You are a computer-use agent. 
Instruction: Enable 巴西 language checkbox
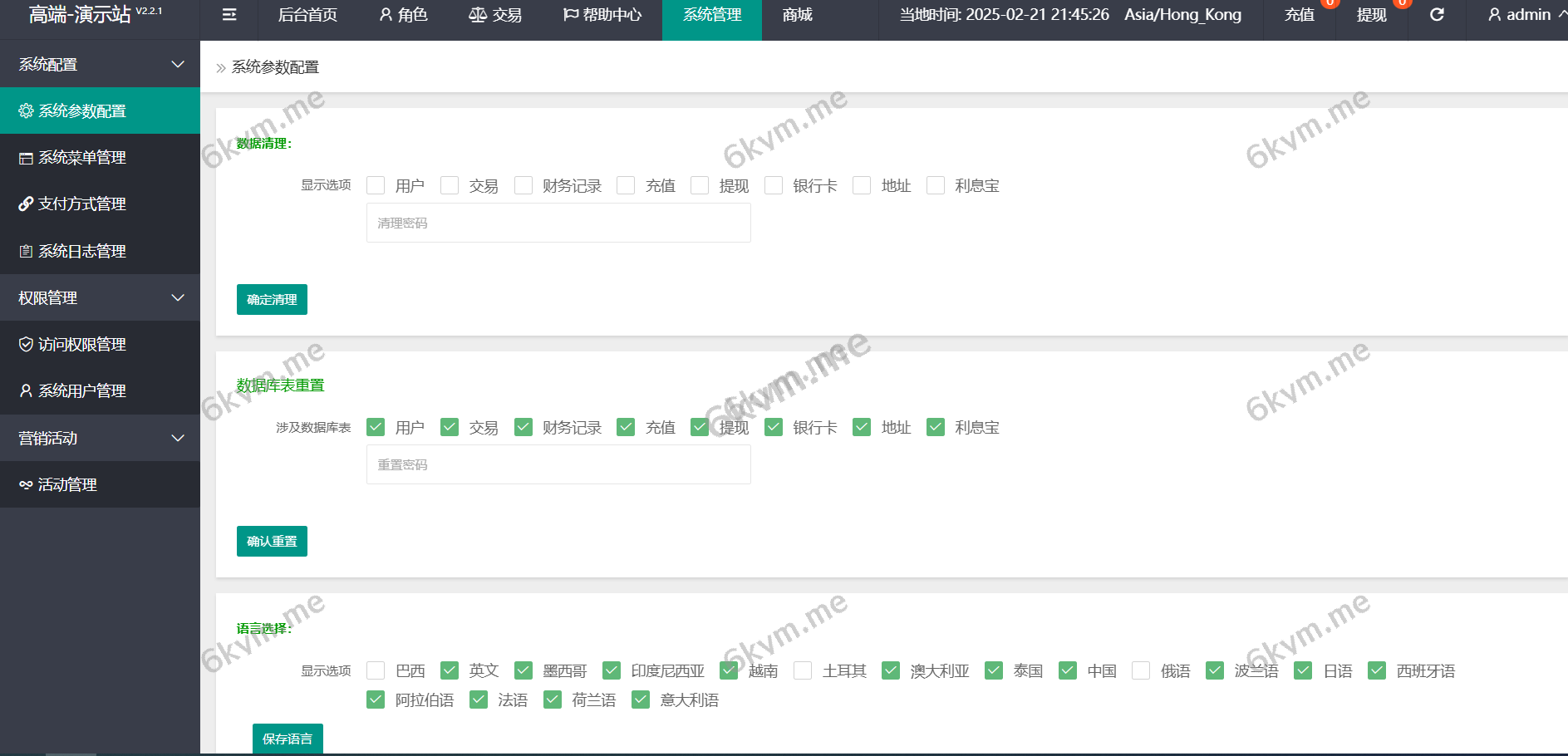[376, 670]
